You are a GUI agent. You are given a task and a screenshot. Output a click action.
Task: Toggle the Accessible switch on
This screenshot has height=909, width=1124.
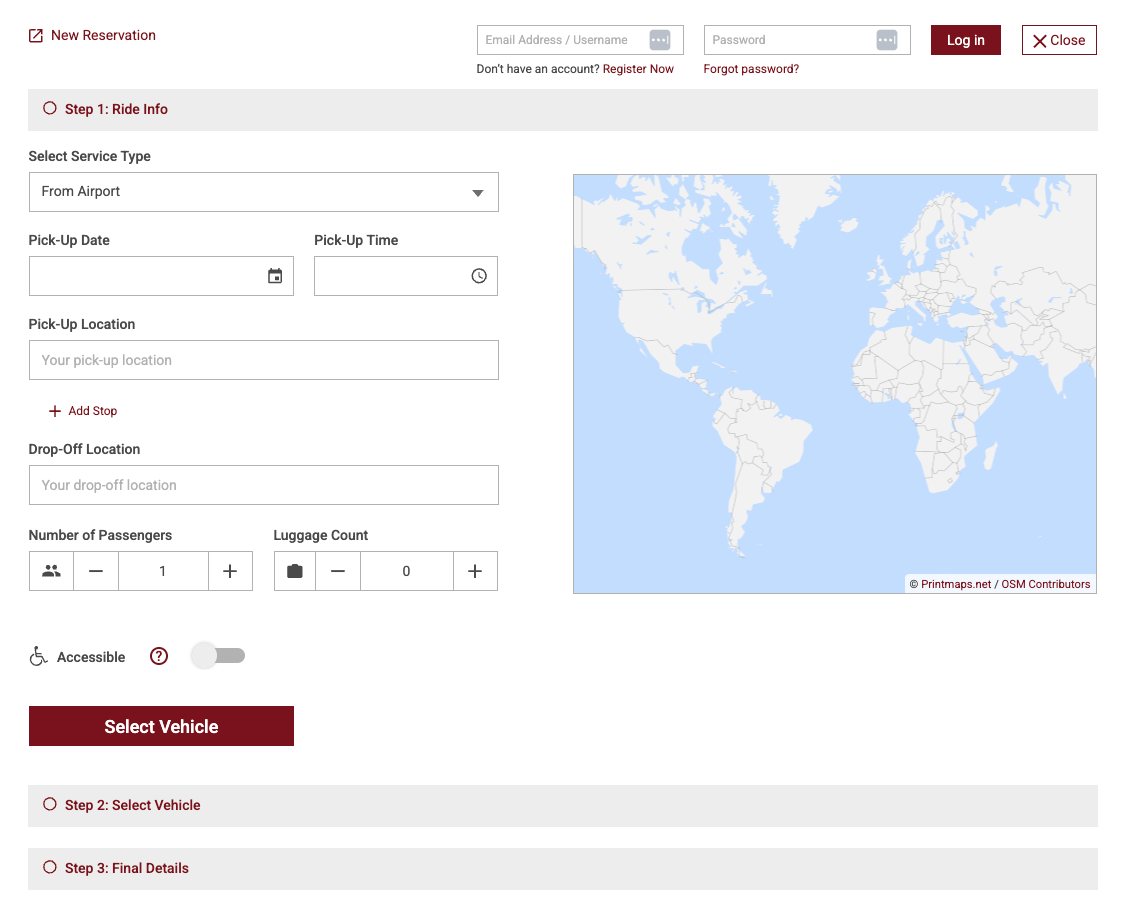coord(218,656)
